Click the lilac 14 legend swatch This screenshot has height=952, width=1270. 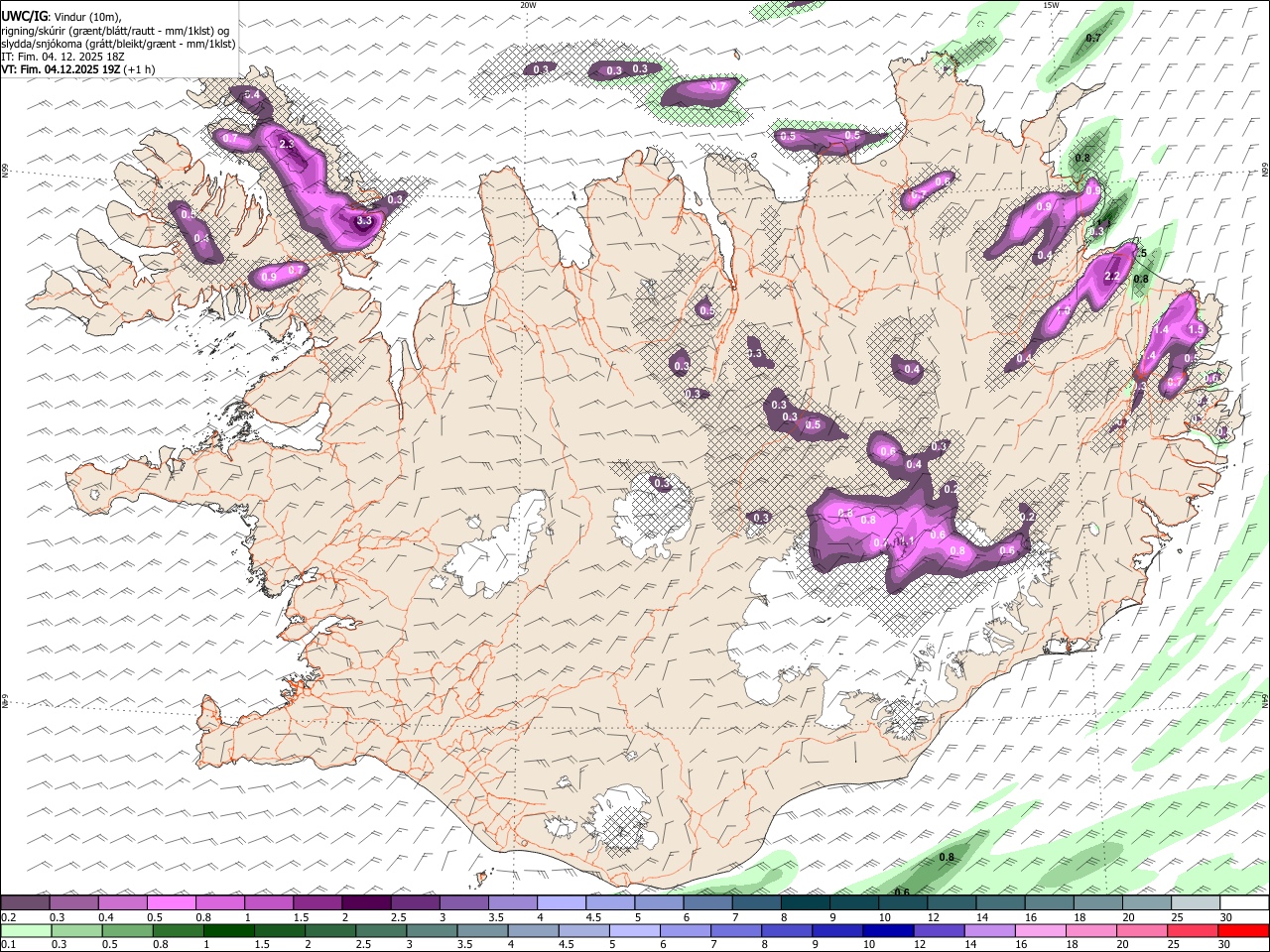pos(990,930)
